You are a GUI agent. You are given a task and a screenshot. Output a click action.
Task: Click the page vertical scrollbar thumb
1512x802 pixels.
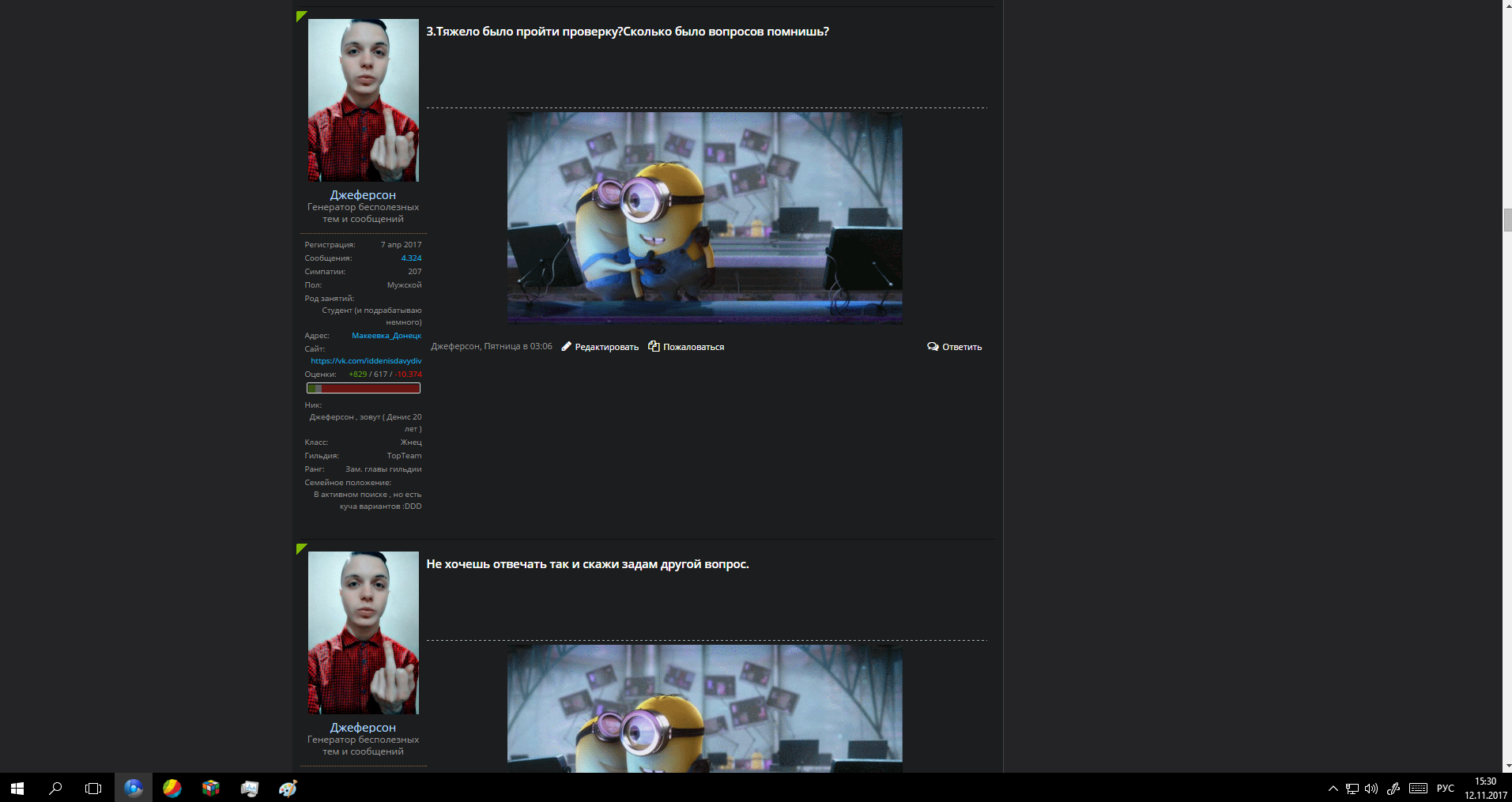[x=1507, y=220]
